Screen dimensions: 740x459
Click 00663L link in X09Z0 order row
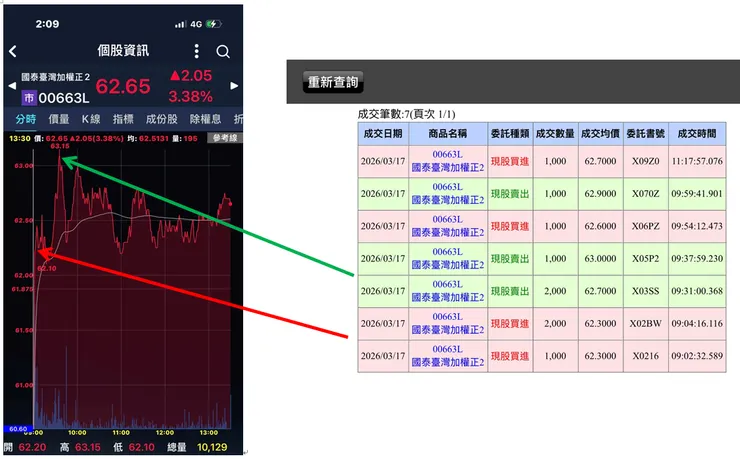tap(447, 154)
